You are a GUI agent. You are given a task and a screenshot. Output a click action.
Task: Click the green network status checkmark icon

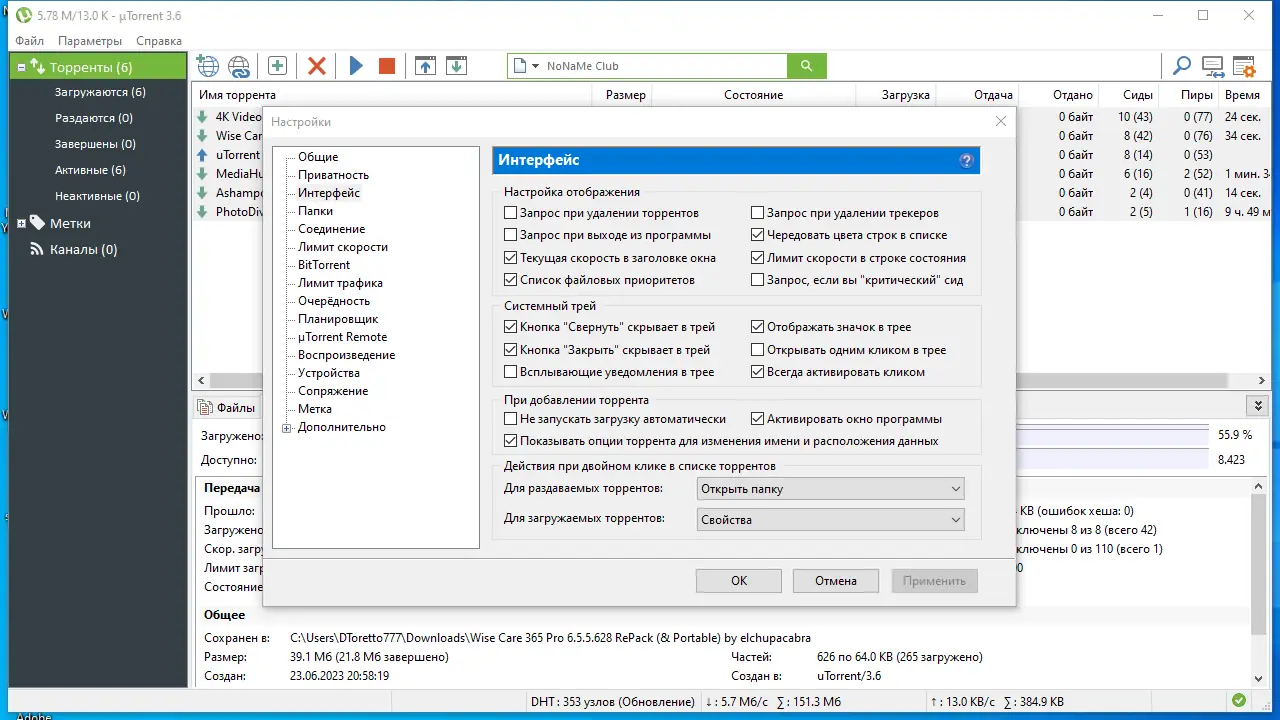coord(1239,701)
